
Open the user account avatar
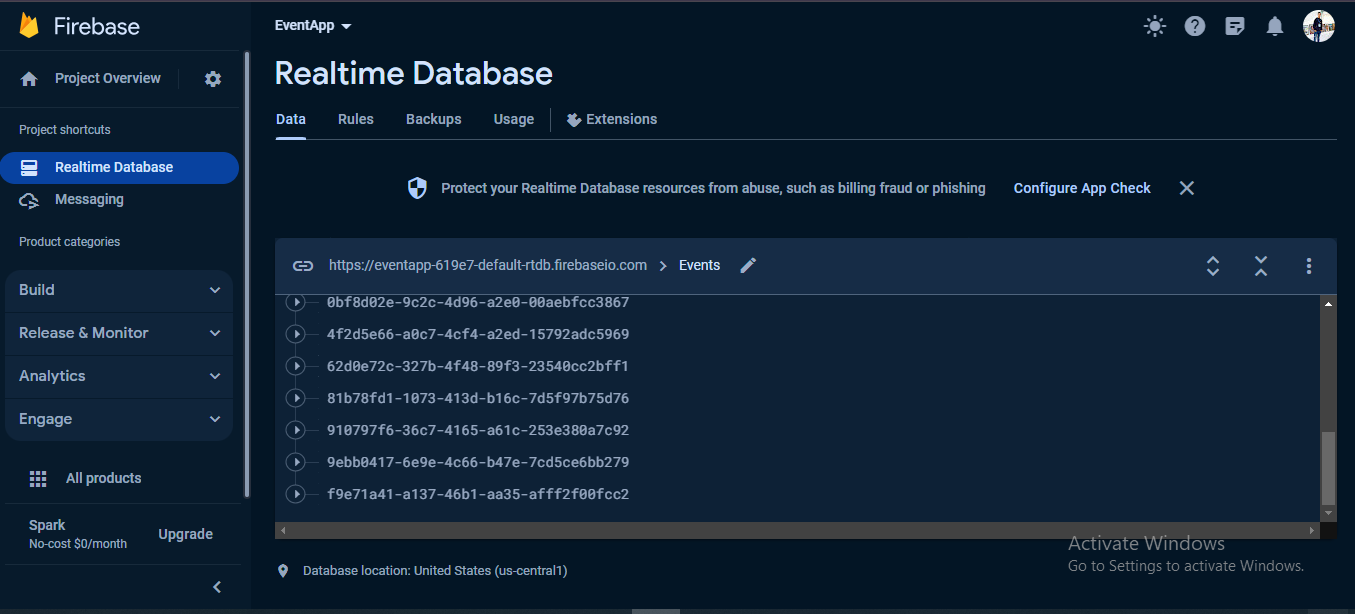1319,26
